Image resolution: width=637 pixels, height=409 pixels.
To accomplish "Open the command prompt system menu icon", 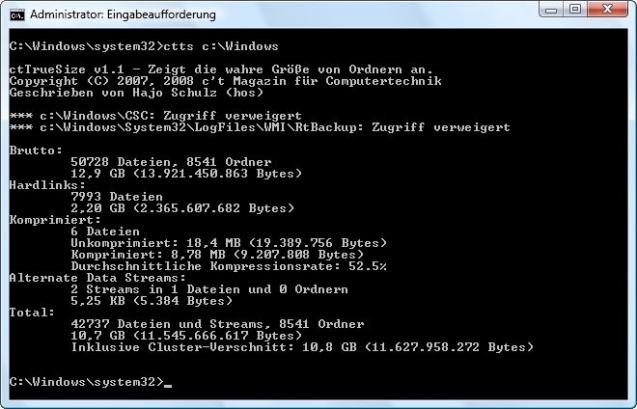I will pyautogui.click(x=17, y=15).
